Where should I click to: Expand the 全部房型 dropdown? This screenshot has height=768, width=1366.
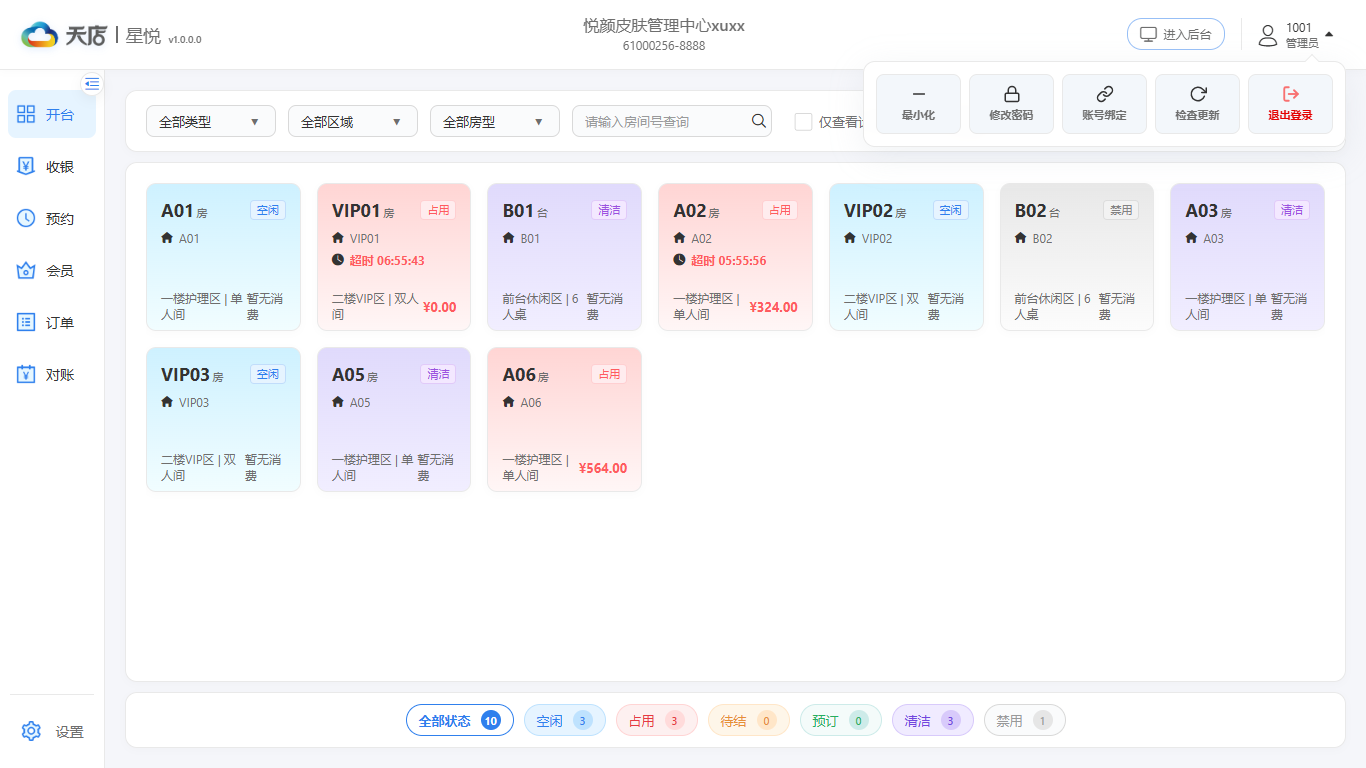(x=495, y=122)
